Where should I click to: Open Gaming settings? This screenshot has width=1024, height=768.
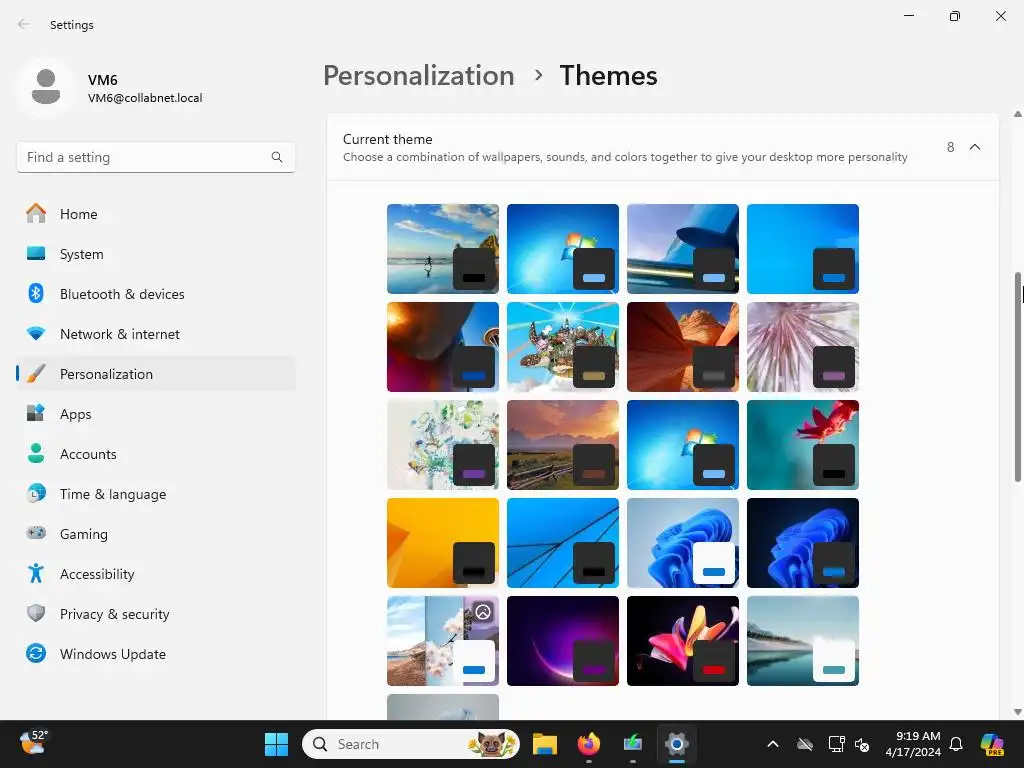[155, 534]
